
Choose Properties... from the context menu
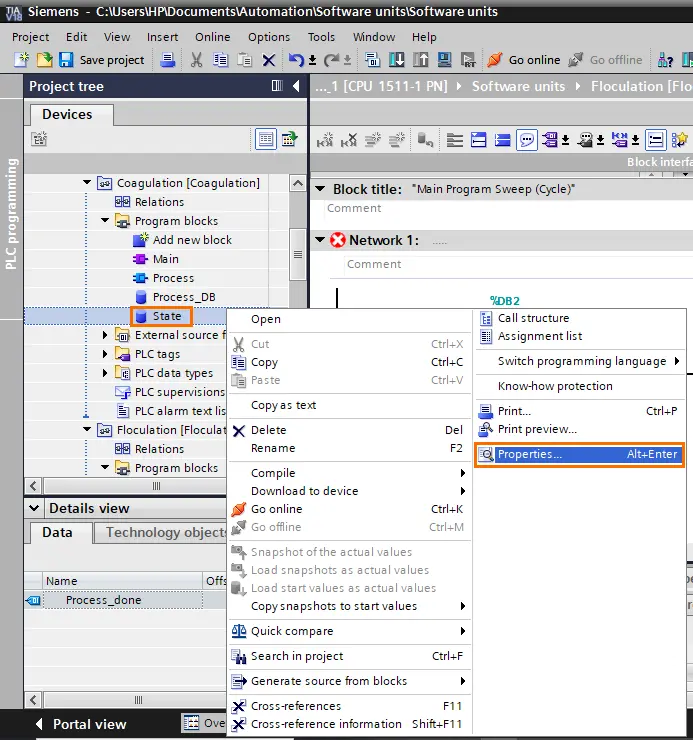580,454
